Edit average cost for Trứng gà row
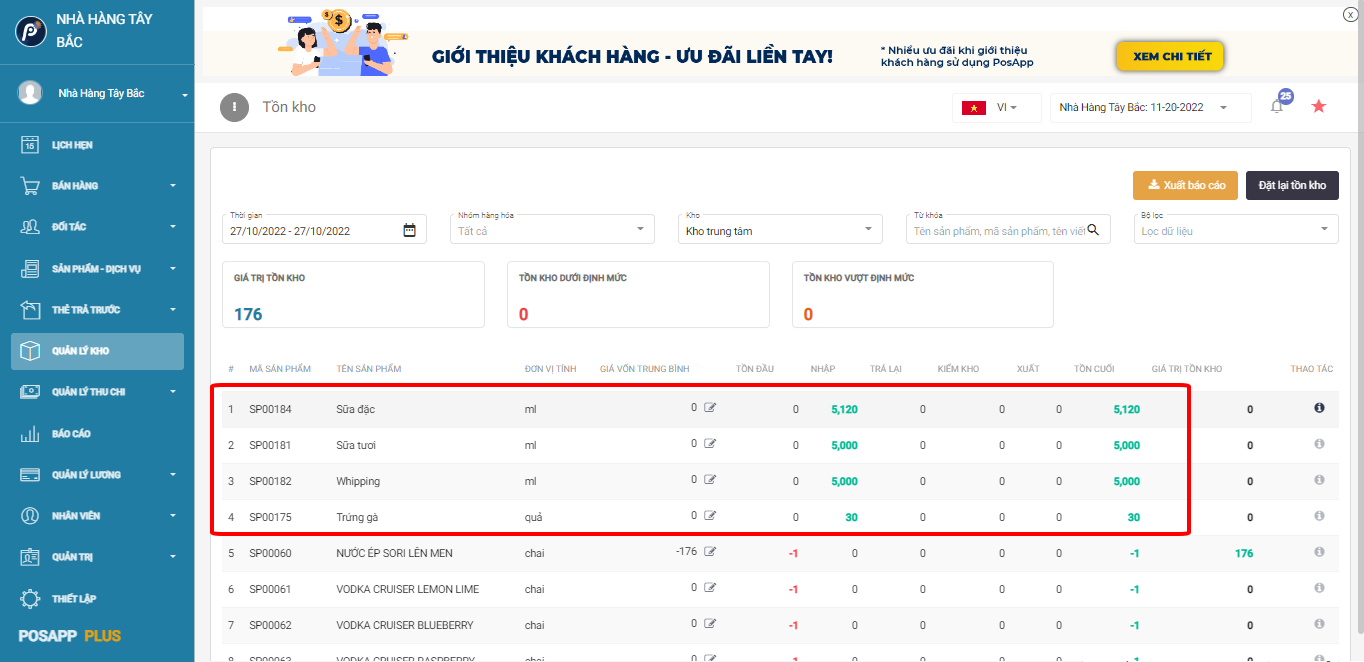Viewport: 1364px width, 662px height. (710, 516)
